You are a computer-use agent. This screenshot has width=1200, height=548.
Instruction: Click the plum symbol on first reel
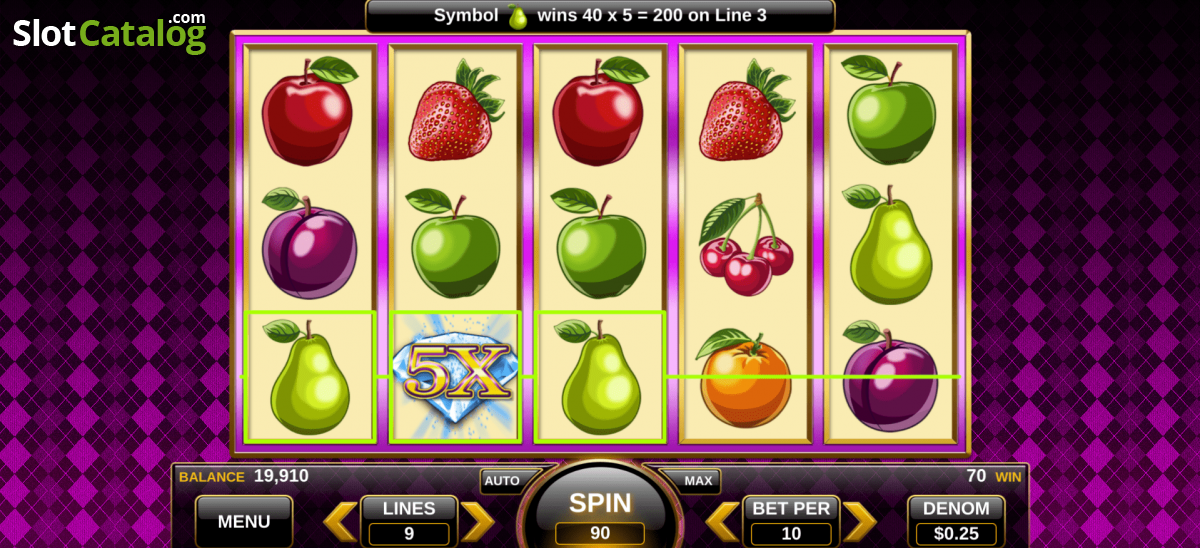(x=309, y=243)
